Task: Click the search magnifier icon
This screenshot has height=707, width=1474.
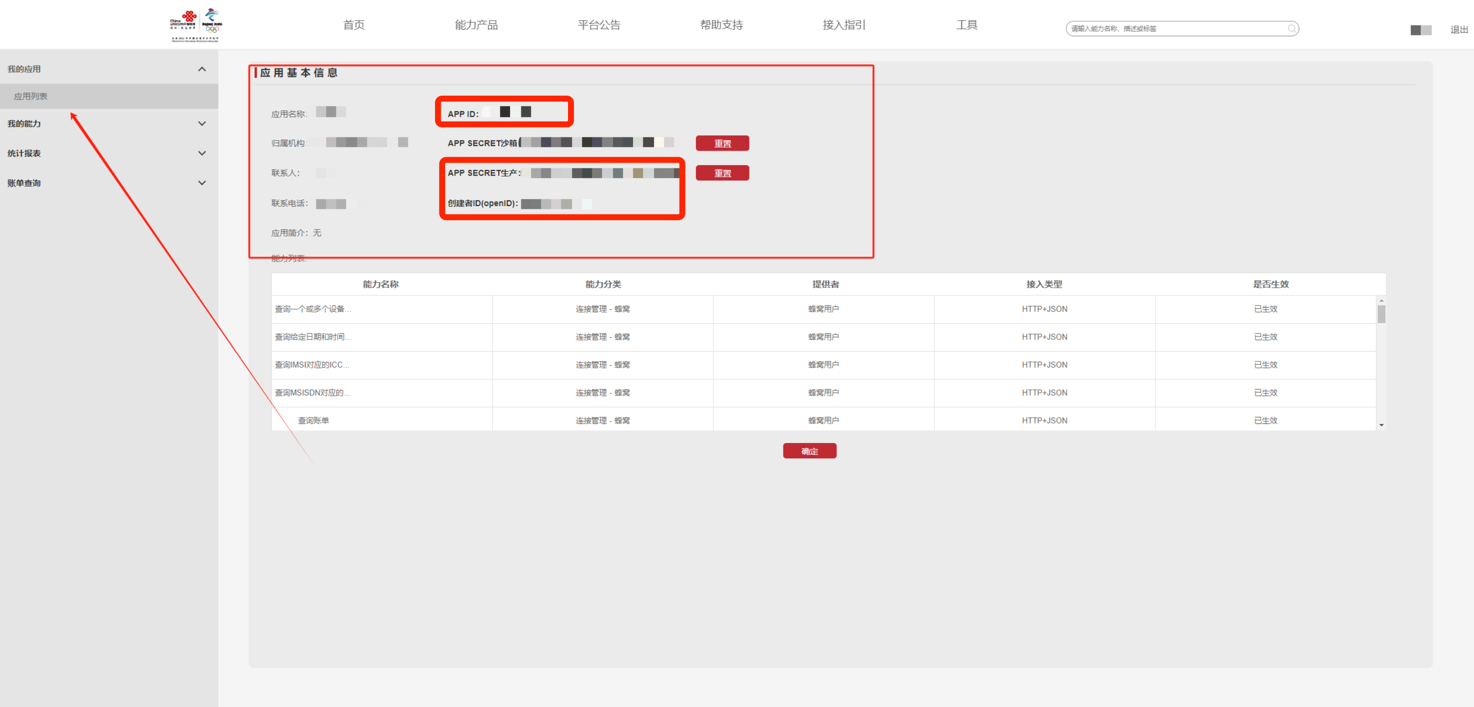Action: 1291,29
